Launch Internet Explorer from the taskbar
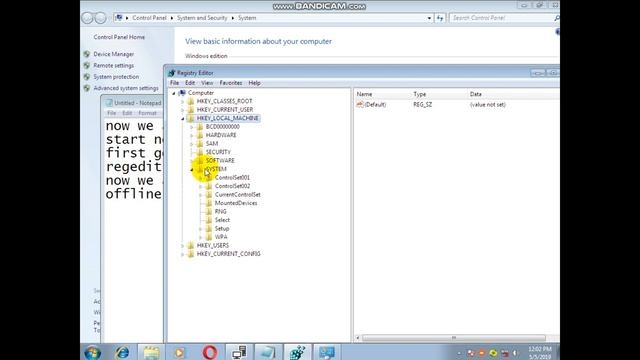 122,352
